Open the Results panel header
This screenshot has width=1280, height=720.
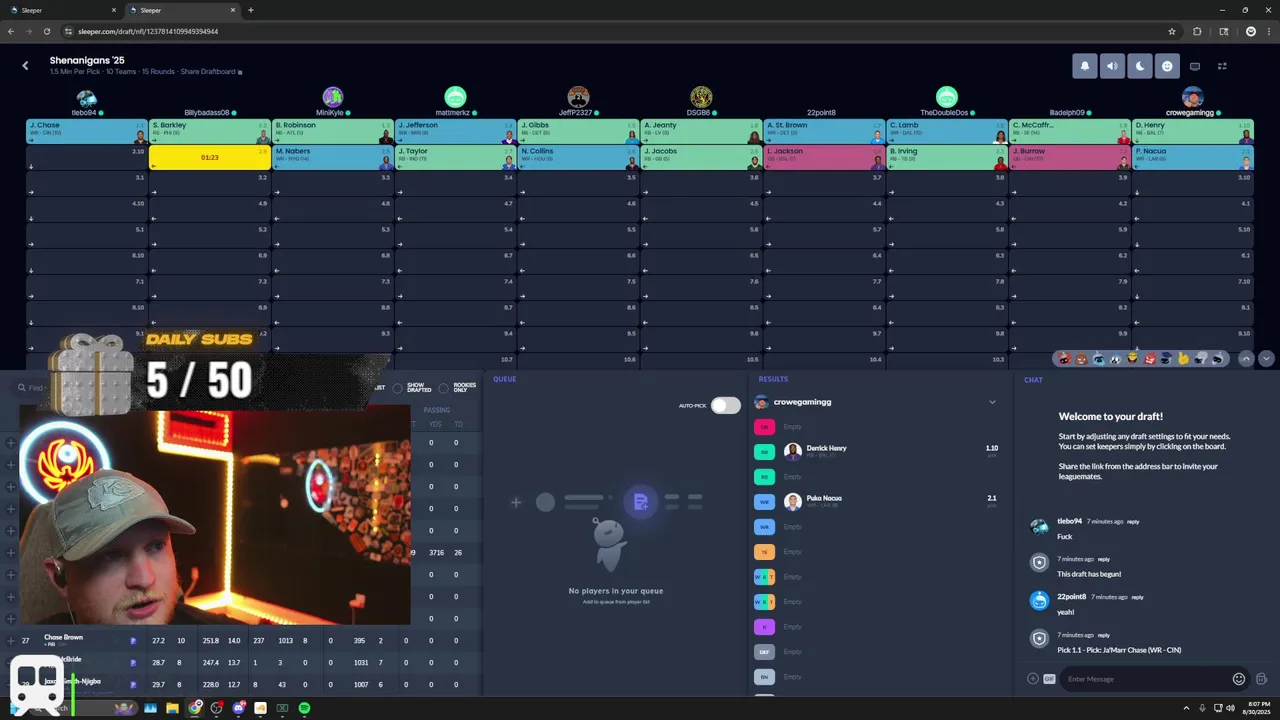pos(773,379)
